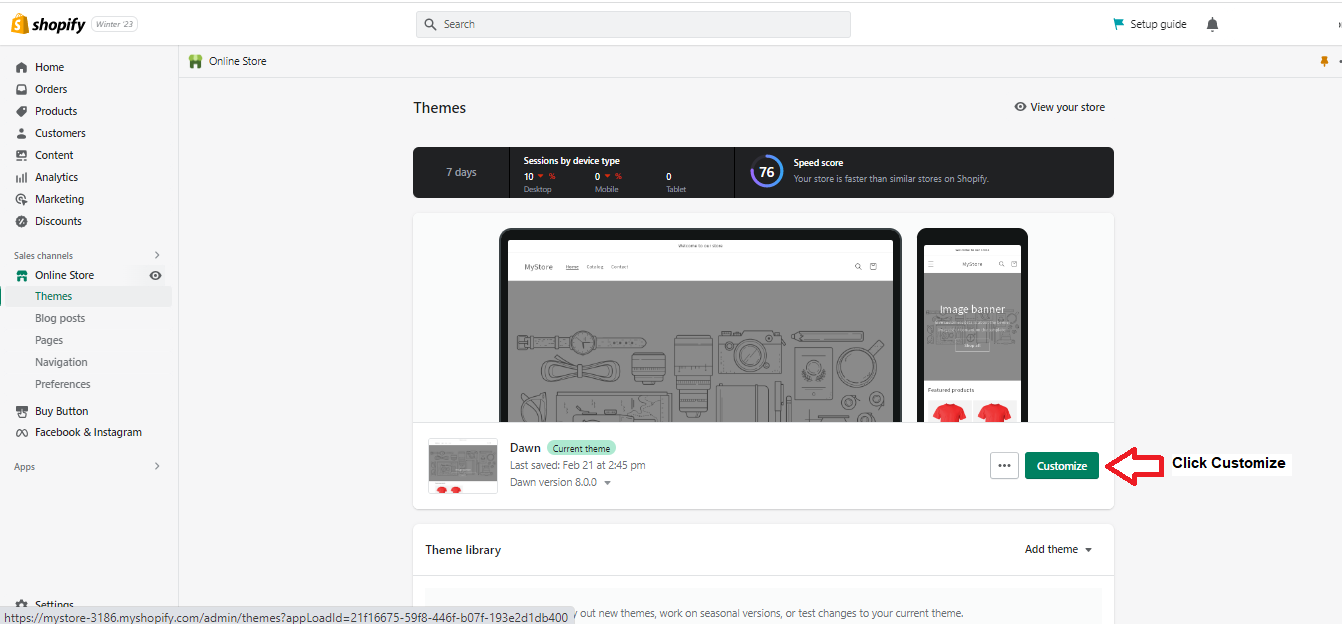Screen dimensions: 1342x624
Task: Click the Online Store icon in page header
Action: click(x=195, y=61)
